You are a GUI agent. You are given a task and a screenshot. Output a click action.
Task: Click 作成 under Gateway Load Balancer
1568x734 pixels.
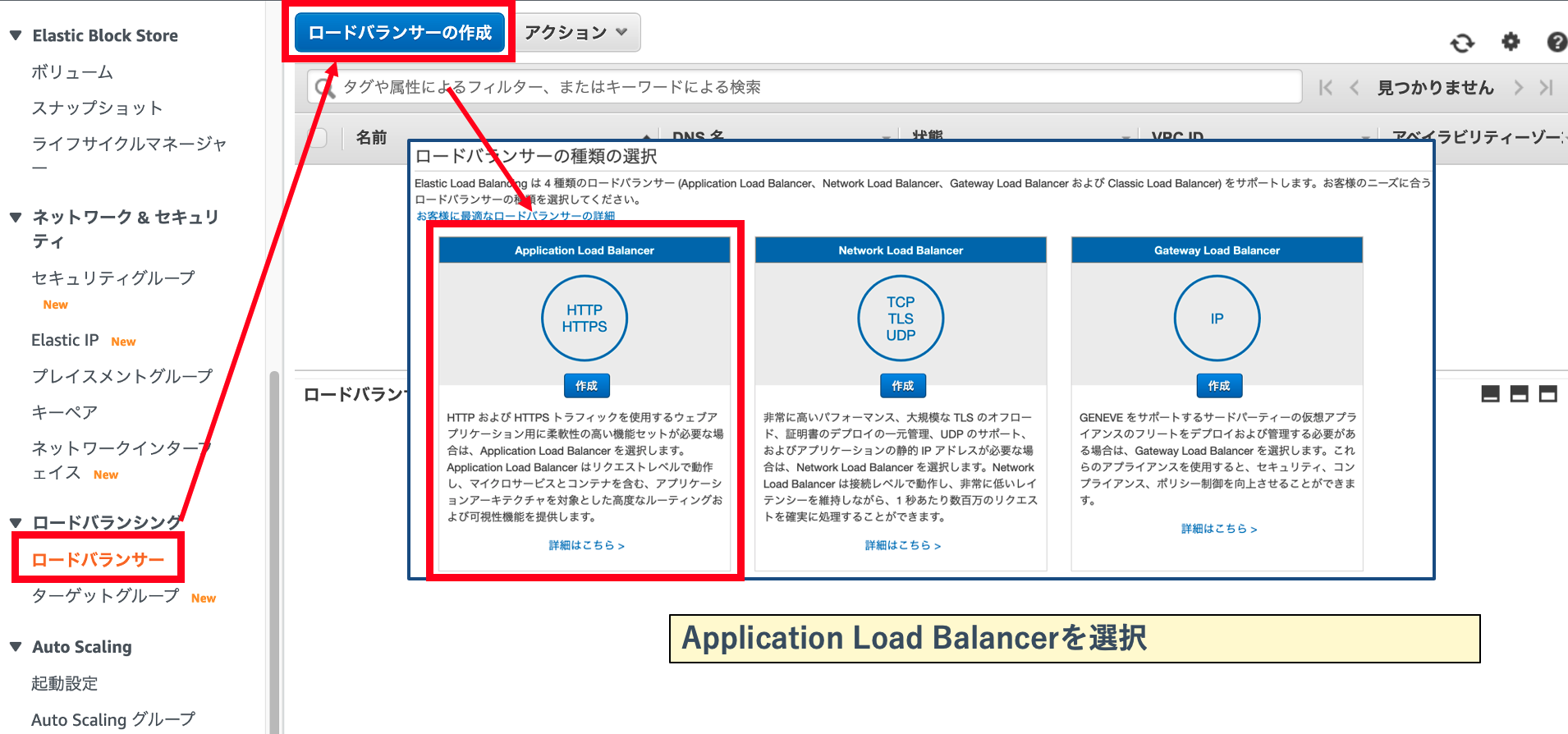pos(1218,386)
